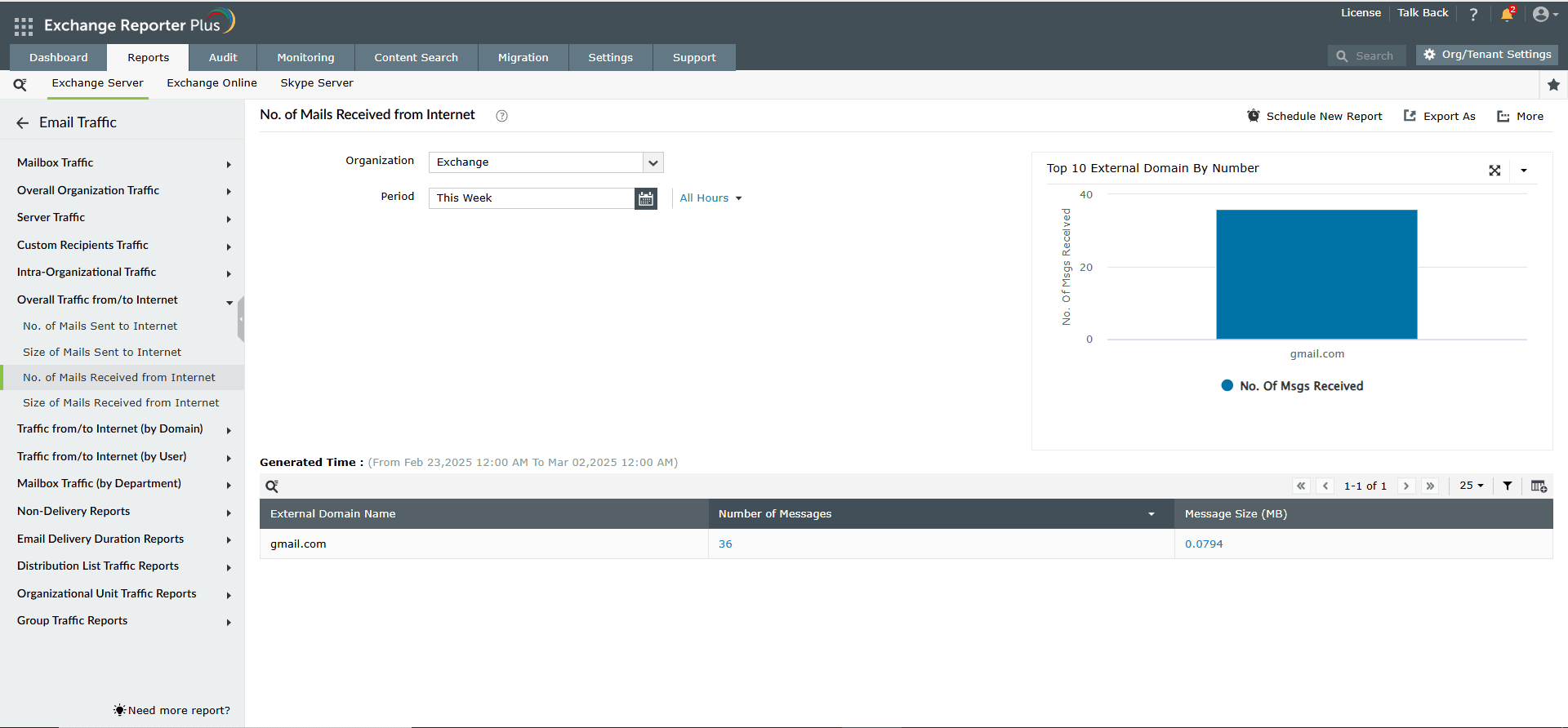Click the 36 messages count link
The height and width of the screenshot is (728, 1568).
[x=725, y=544]
